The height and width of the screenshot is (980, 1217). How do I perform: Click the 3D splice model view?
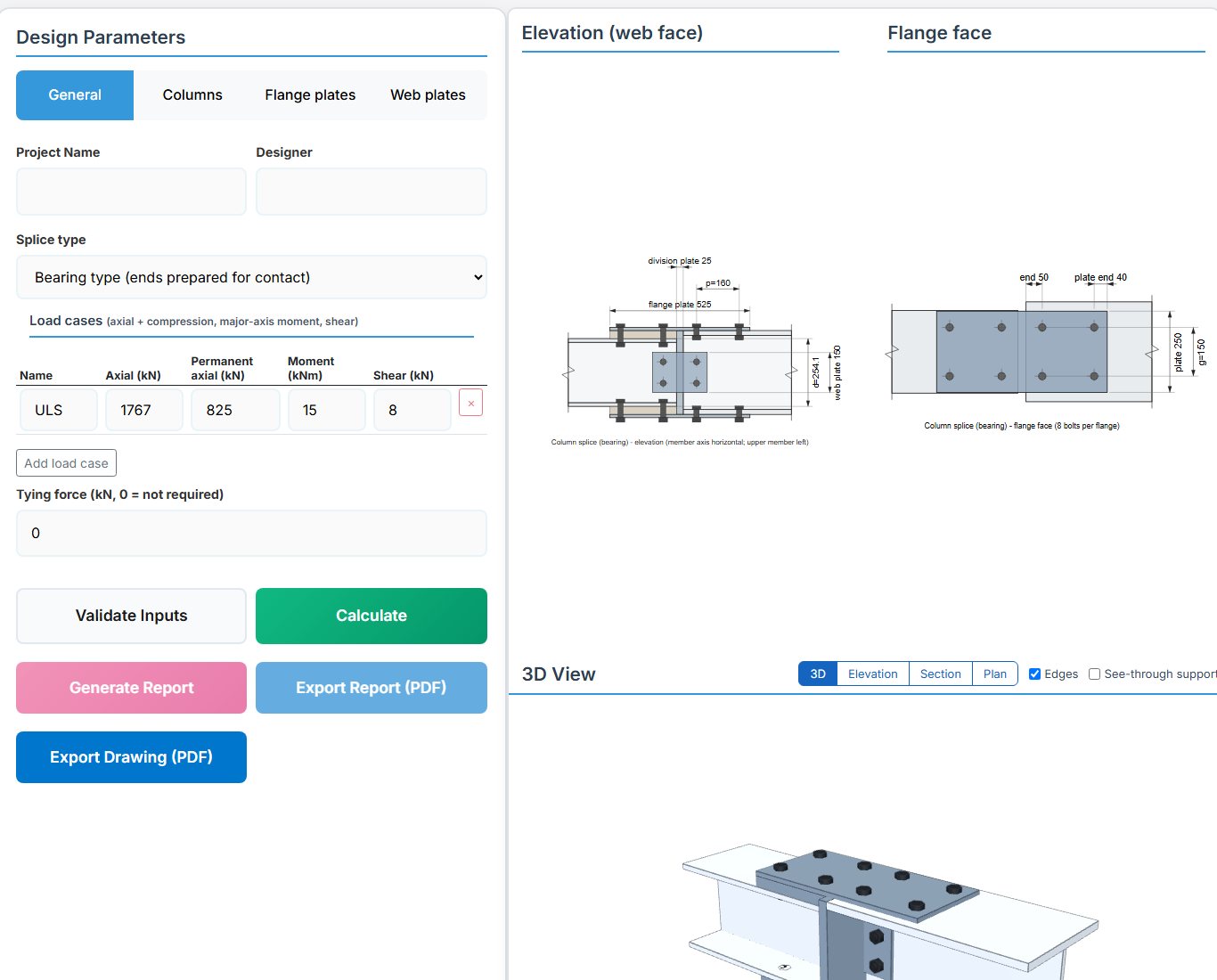tap(891, 913)
